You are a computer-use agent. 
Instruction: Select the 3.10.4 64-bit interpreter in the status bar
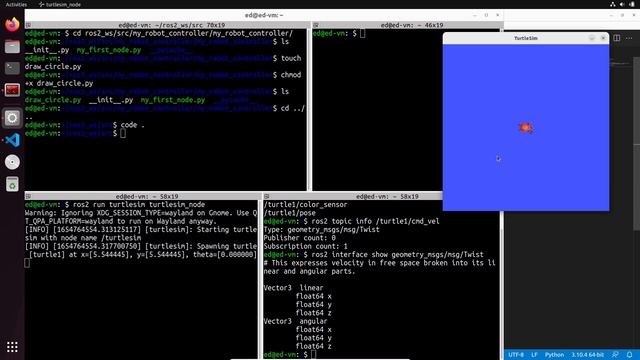pyautogui.click(x=587, y=355)
